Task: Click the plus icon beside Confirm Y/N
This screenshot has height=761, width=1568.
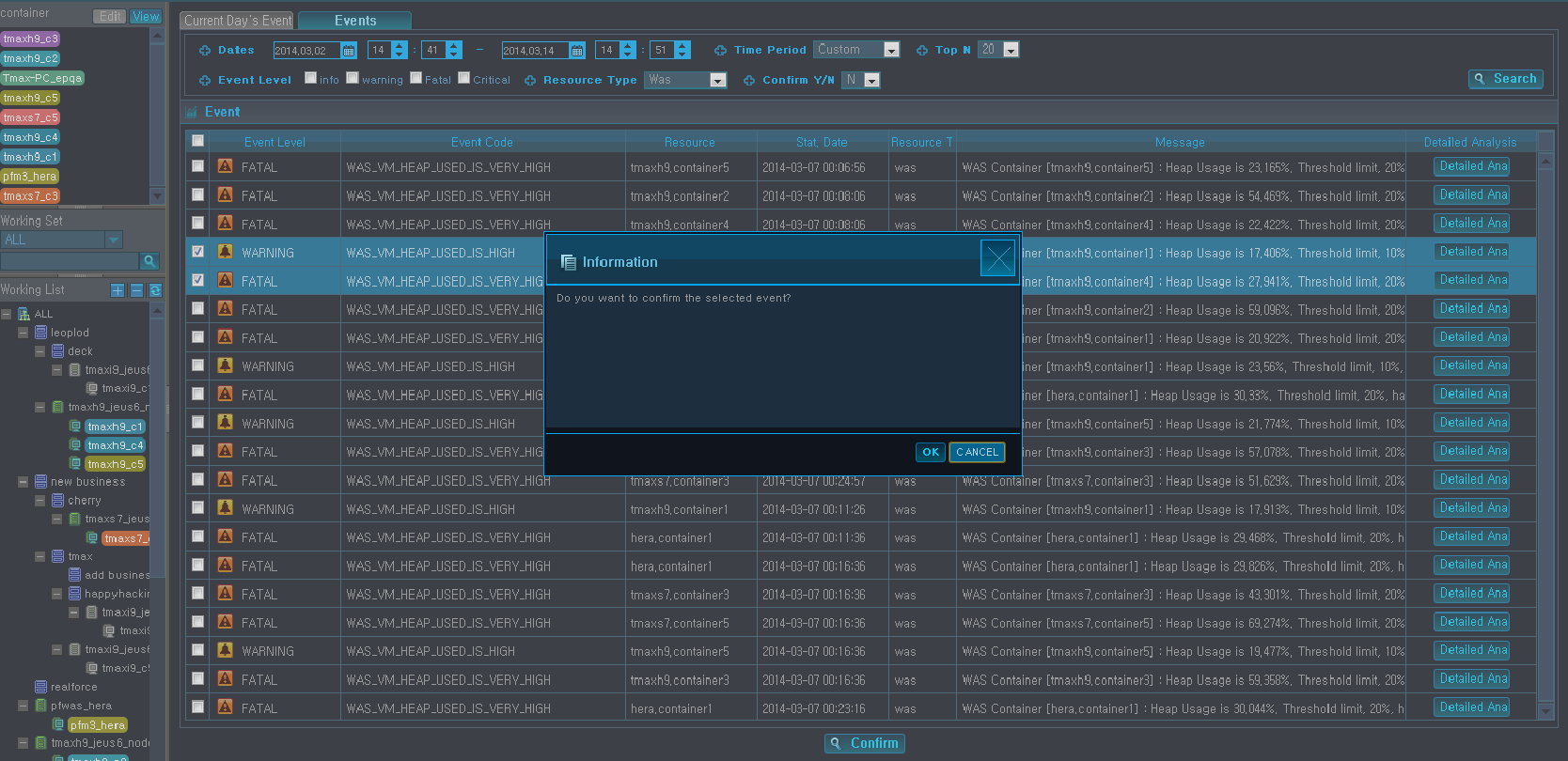Action: pos(749,81)
